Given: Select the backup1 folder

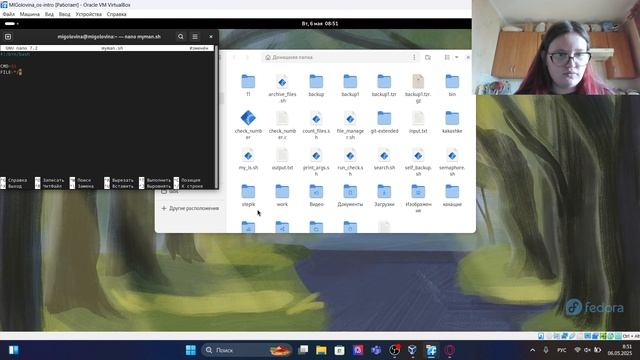Looking at the screenshot, I should point(350,85).
